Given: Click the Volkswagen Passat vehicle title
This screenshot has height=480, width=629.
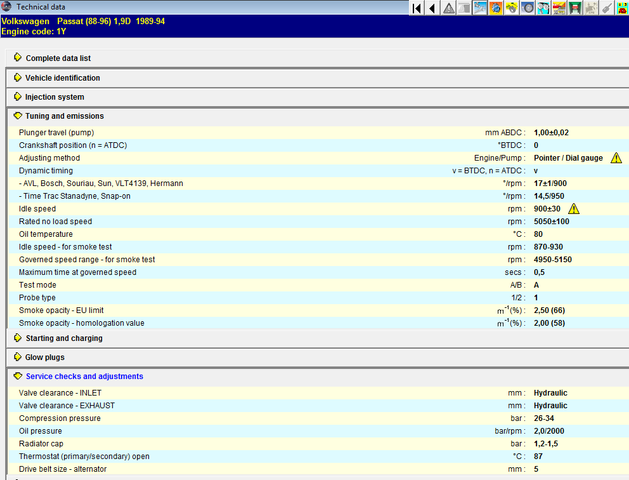Looking at the screenshot, I should pos(83,21).
